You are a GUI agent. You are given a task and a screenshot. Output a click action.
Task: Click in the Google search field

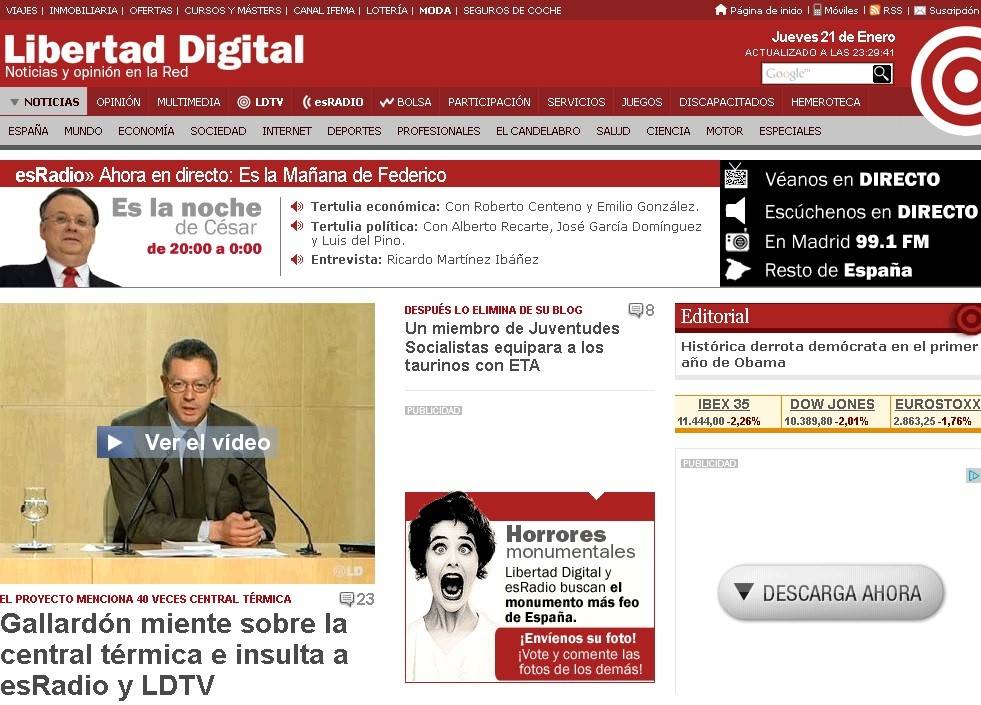[x=816, y=74]
